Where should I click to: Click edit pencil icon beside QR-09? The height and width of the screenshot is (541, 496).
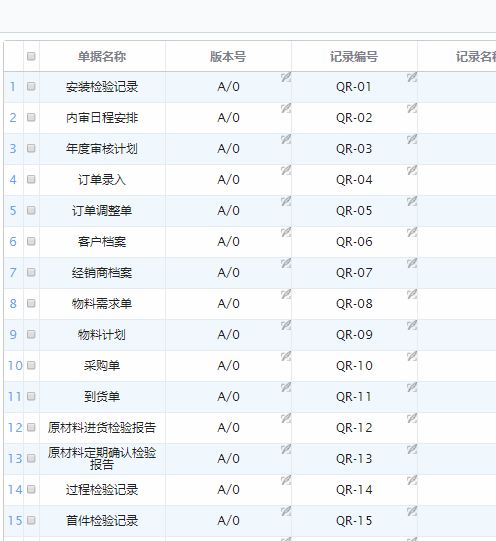[x=411, y=325]
